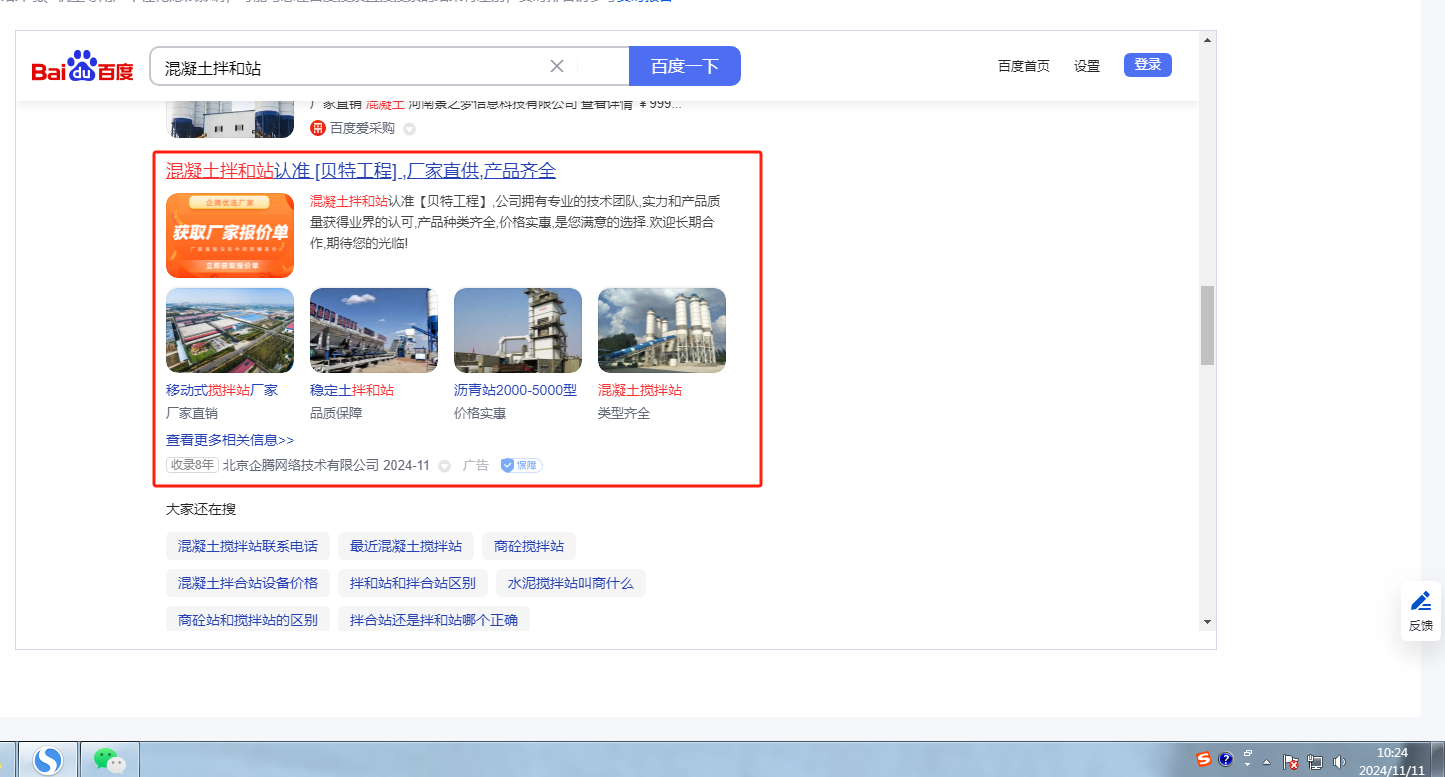1445x777 pixels.
Task: Select related search 水泥搅拌站叫商什么
Action: 571,583
